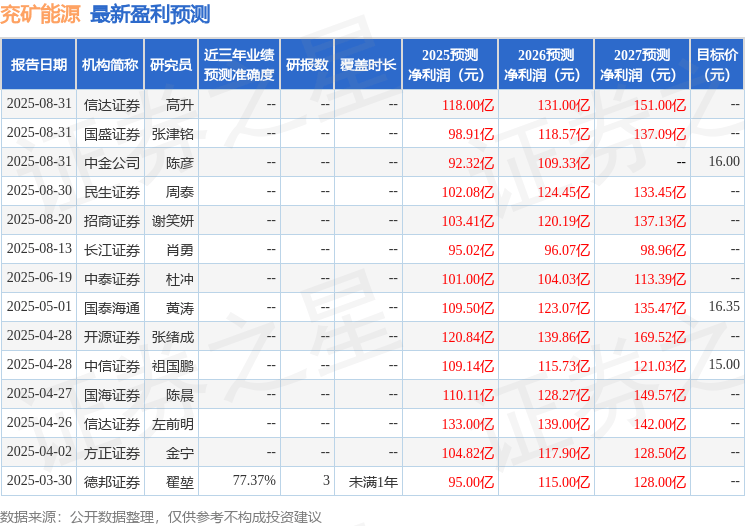Click the 民生证券 institution cell

112,192
